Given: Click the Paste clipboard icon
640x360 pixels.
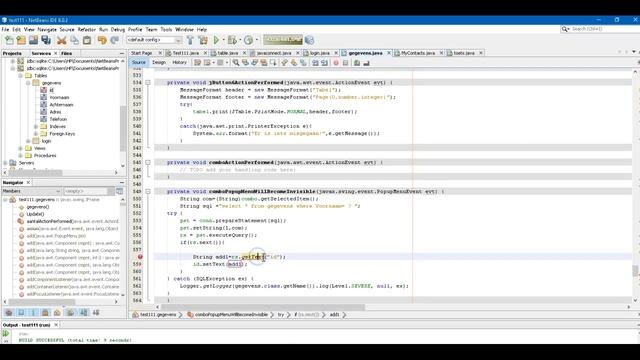Looking at the screenshot, I should (87, 40).
